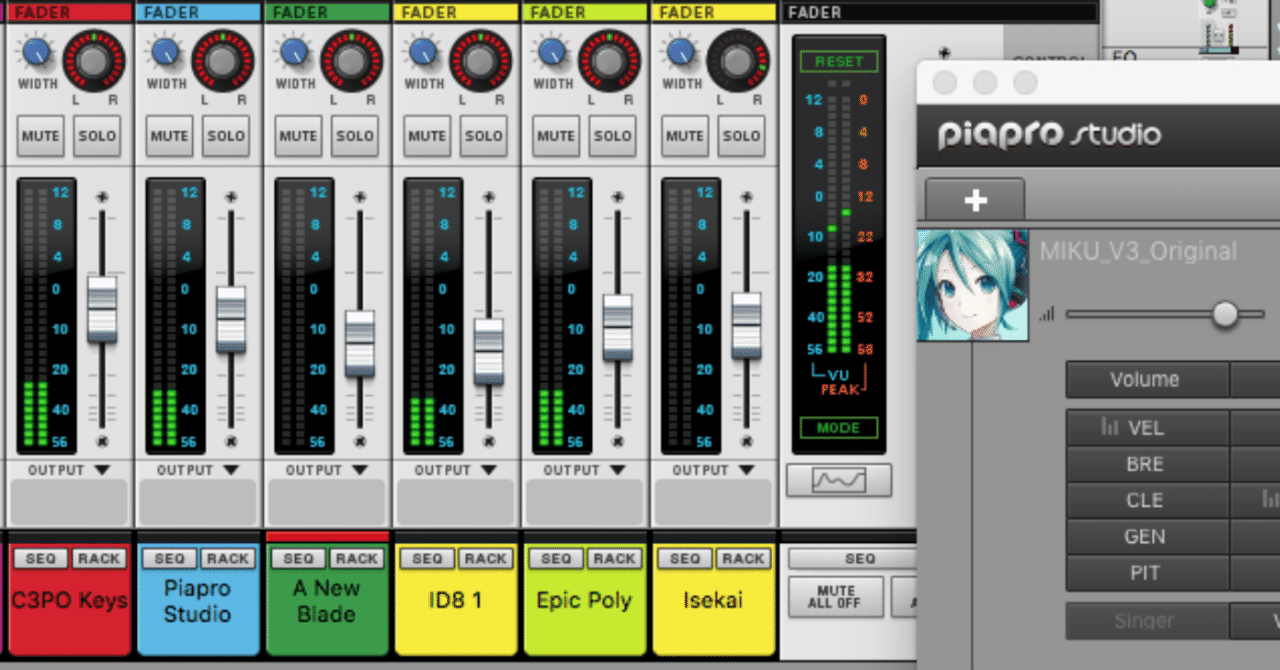Click the Isekai fader handle
Viewport: 1280px width, 670px height.
747,326
